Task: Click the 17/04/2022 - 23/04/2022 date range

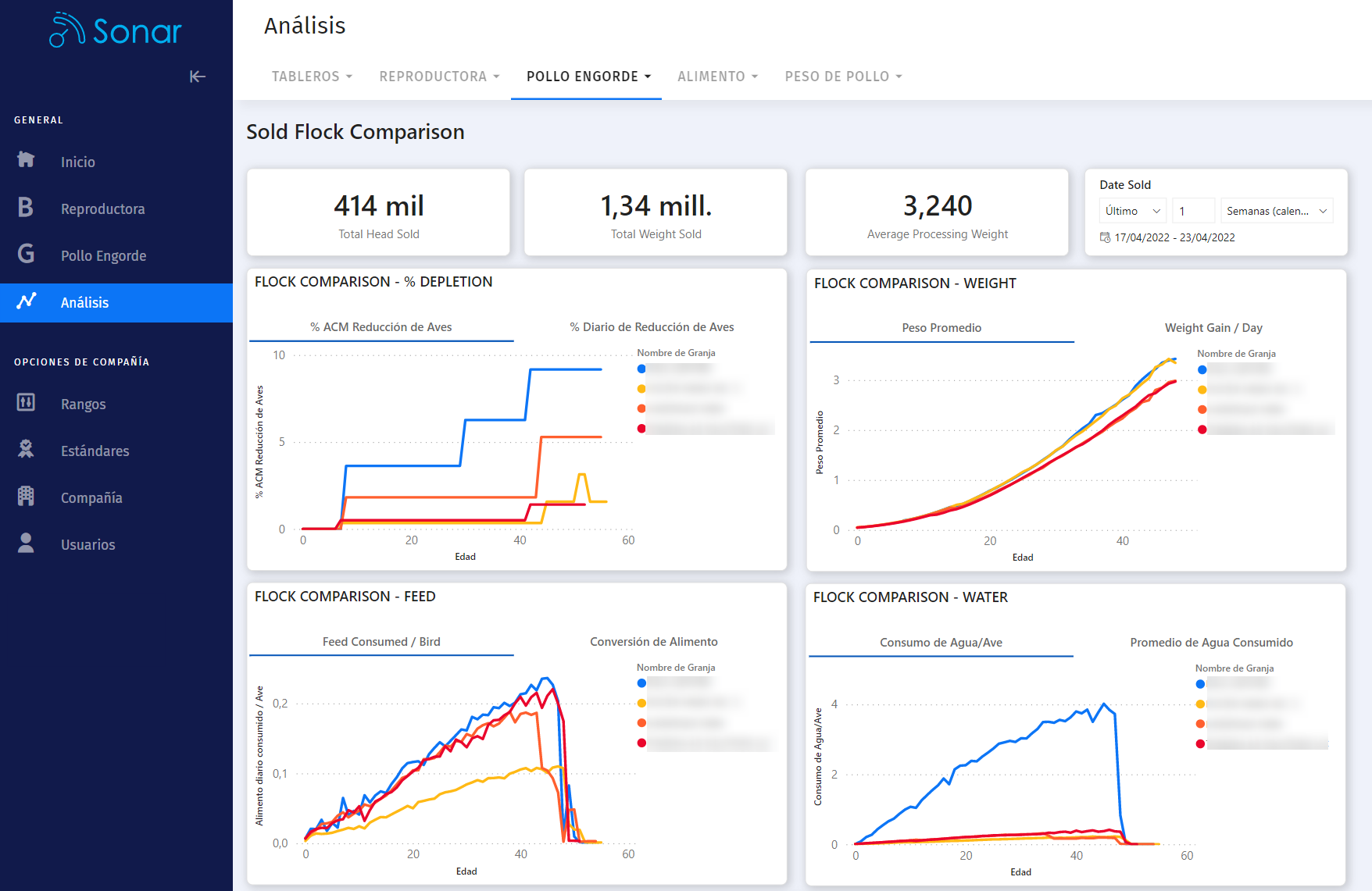Action: (x=1175, y=237)
